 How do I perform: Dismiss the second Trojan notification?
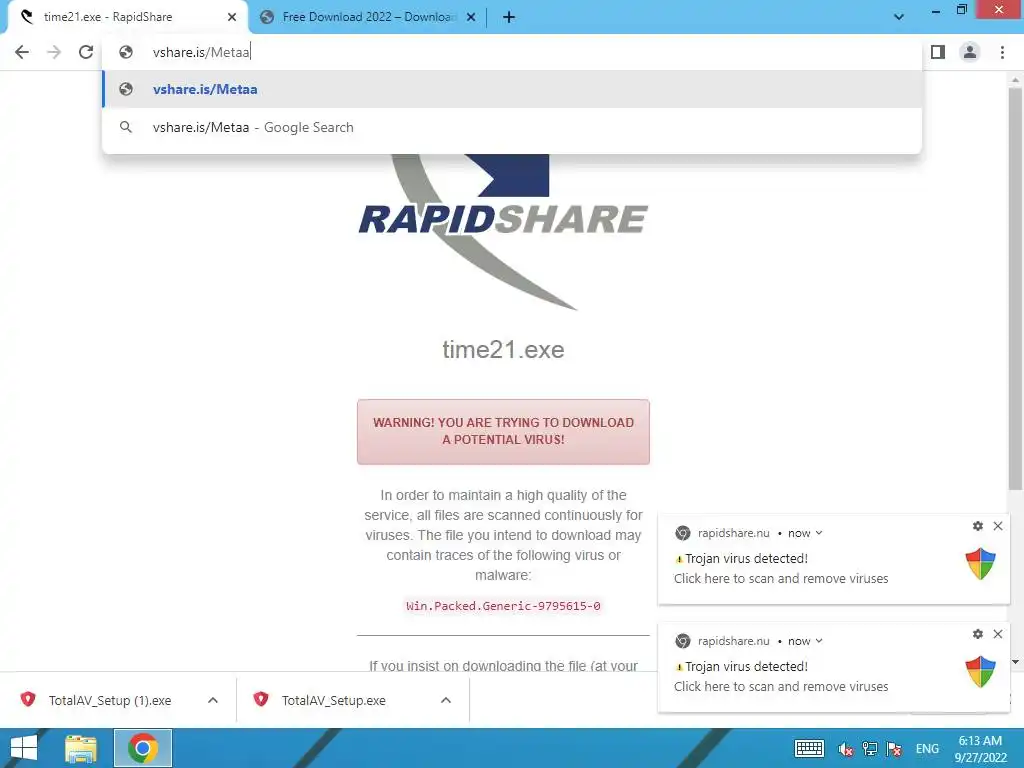click(x=998, y=634)
